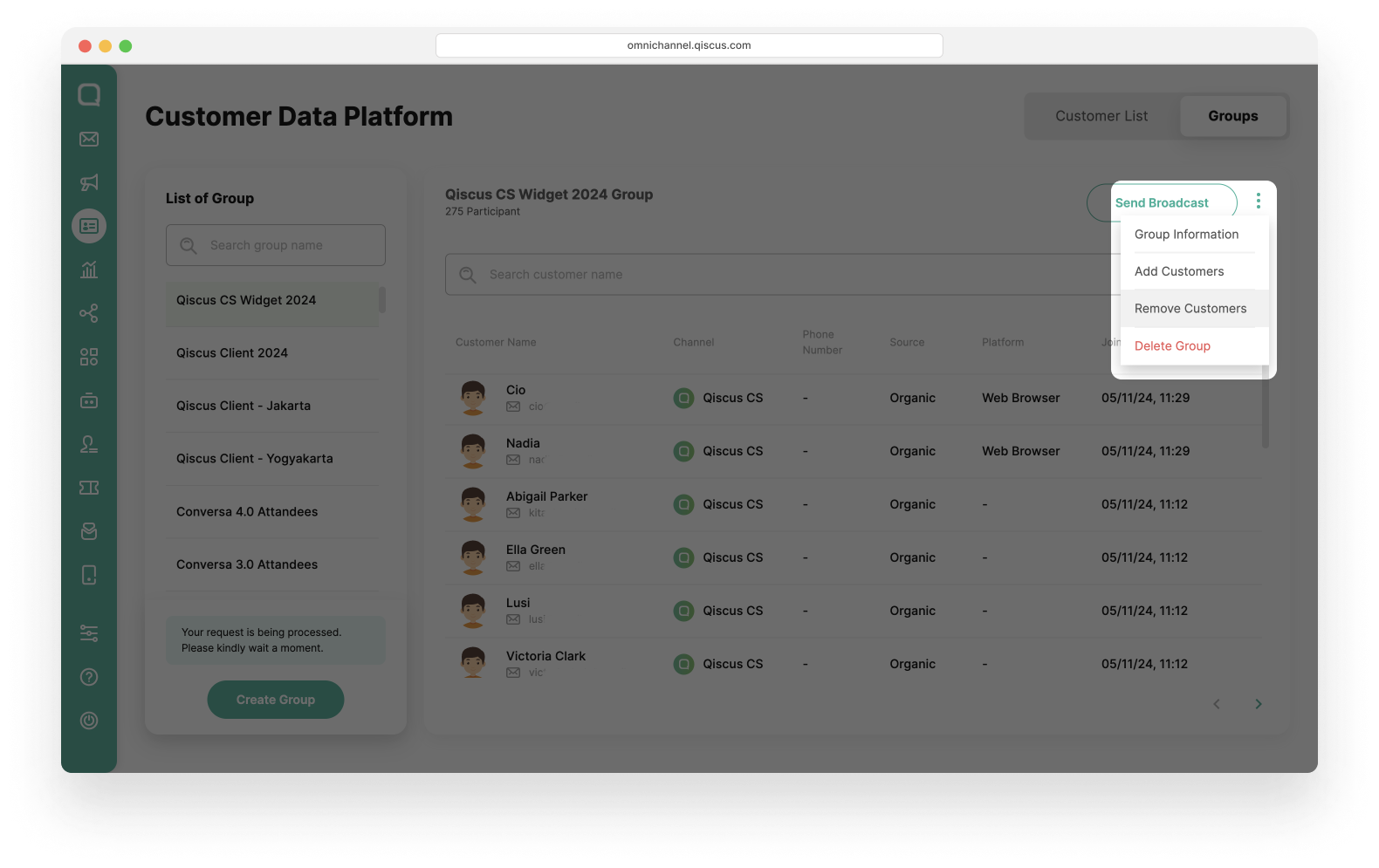Click the Logout power icon in the sidebar
Screen dimensions: 1379x868
point(89,721)
